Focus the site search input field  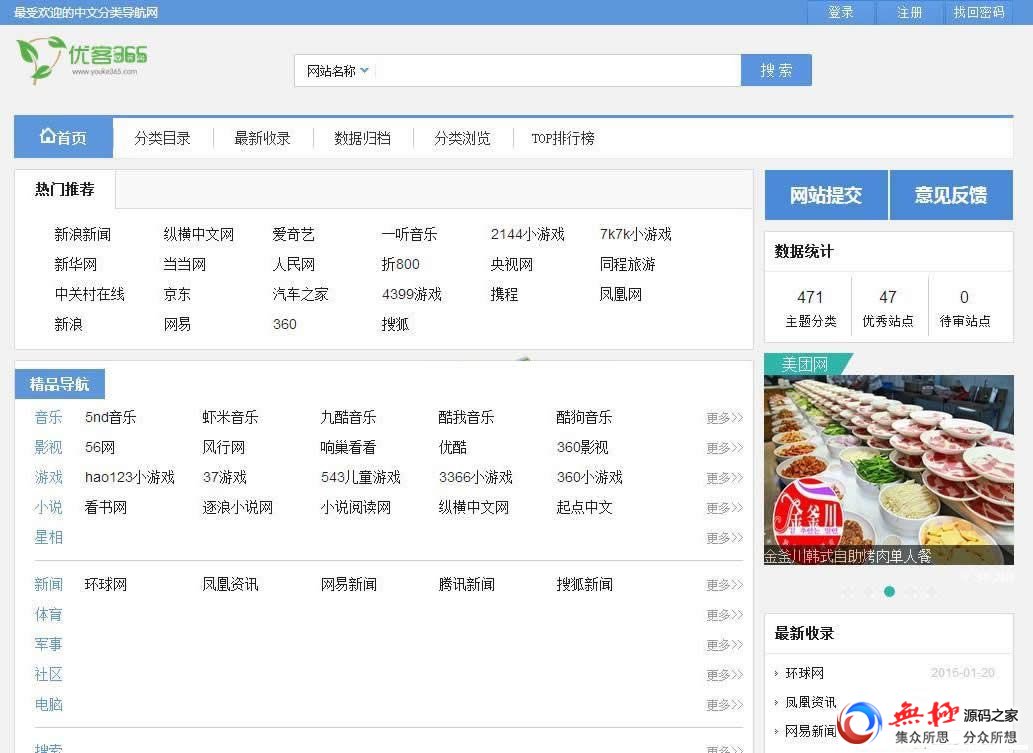coord(557,70)
